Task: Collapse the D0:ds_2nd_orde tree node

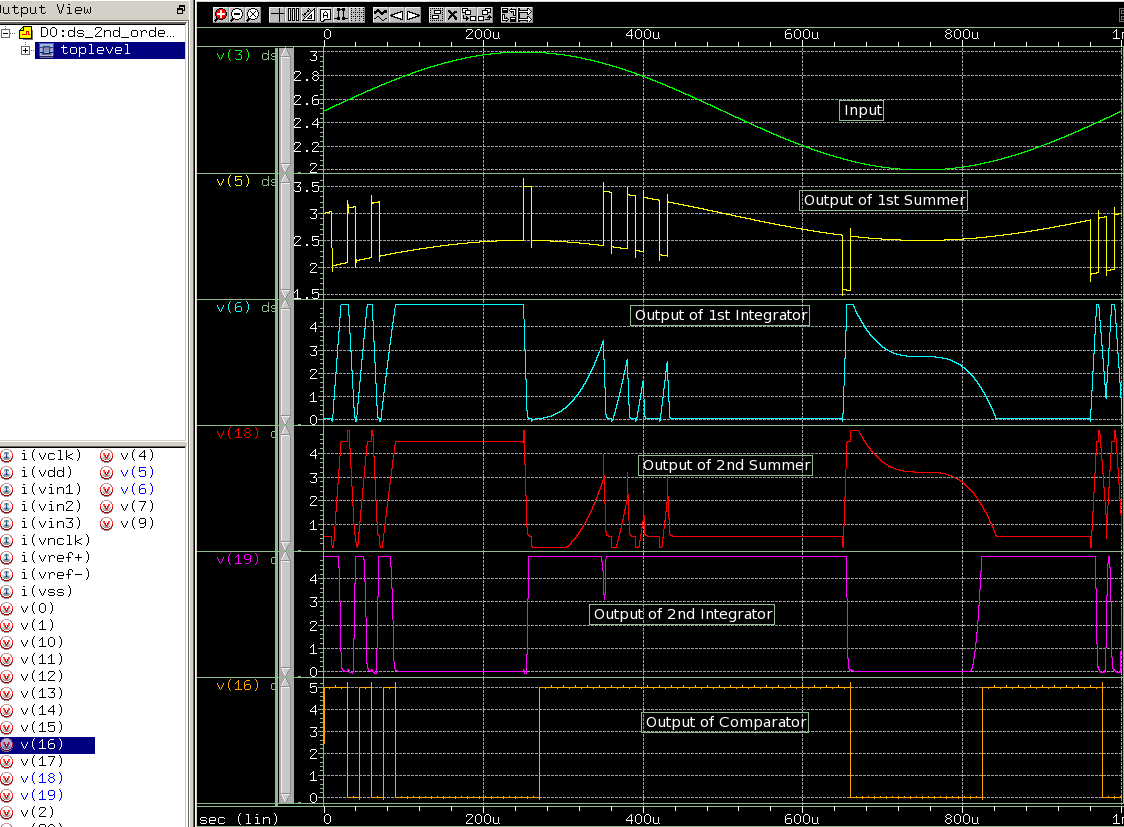Action: (5, 33)
